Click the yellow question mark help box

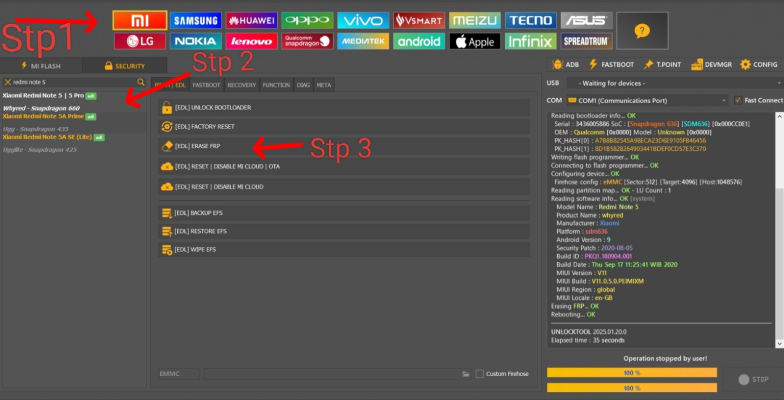point(642,30)
